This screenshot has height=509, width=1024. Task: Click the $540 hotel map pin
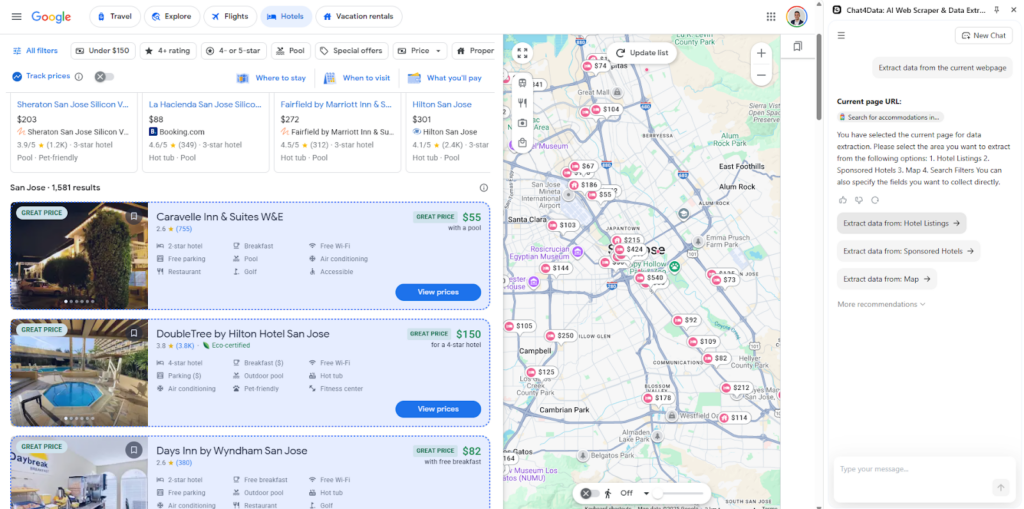pos(650,278)
